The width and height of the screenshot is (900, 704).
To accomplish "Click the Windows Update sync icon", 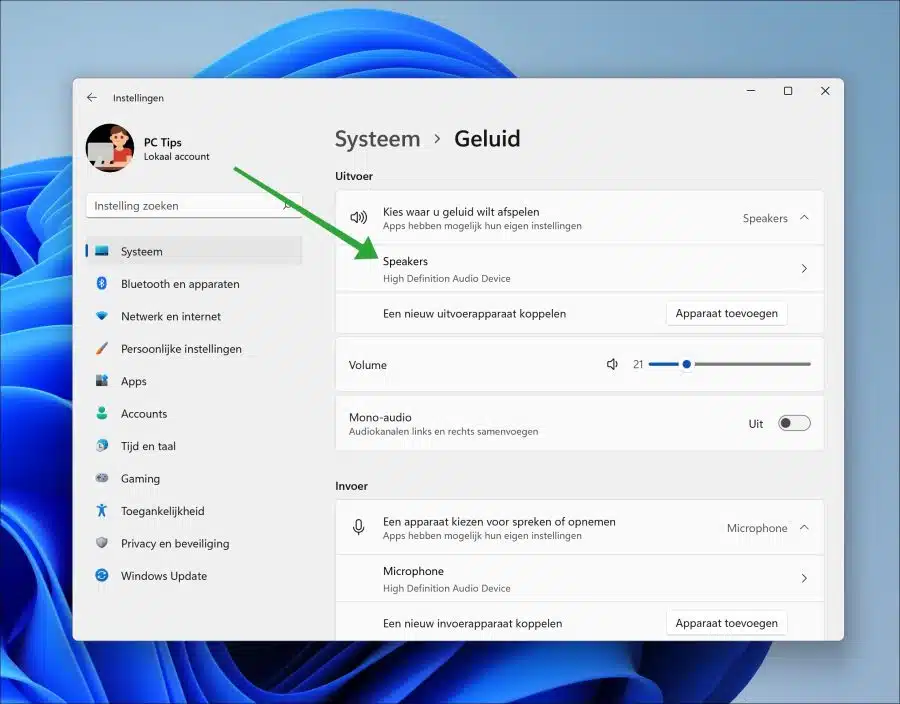I will pyautogui.click(x=102, y=575).
